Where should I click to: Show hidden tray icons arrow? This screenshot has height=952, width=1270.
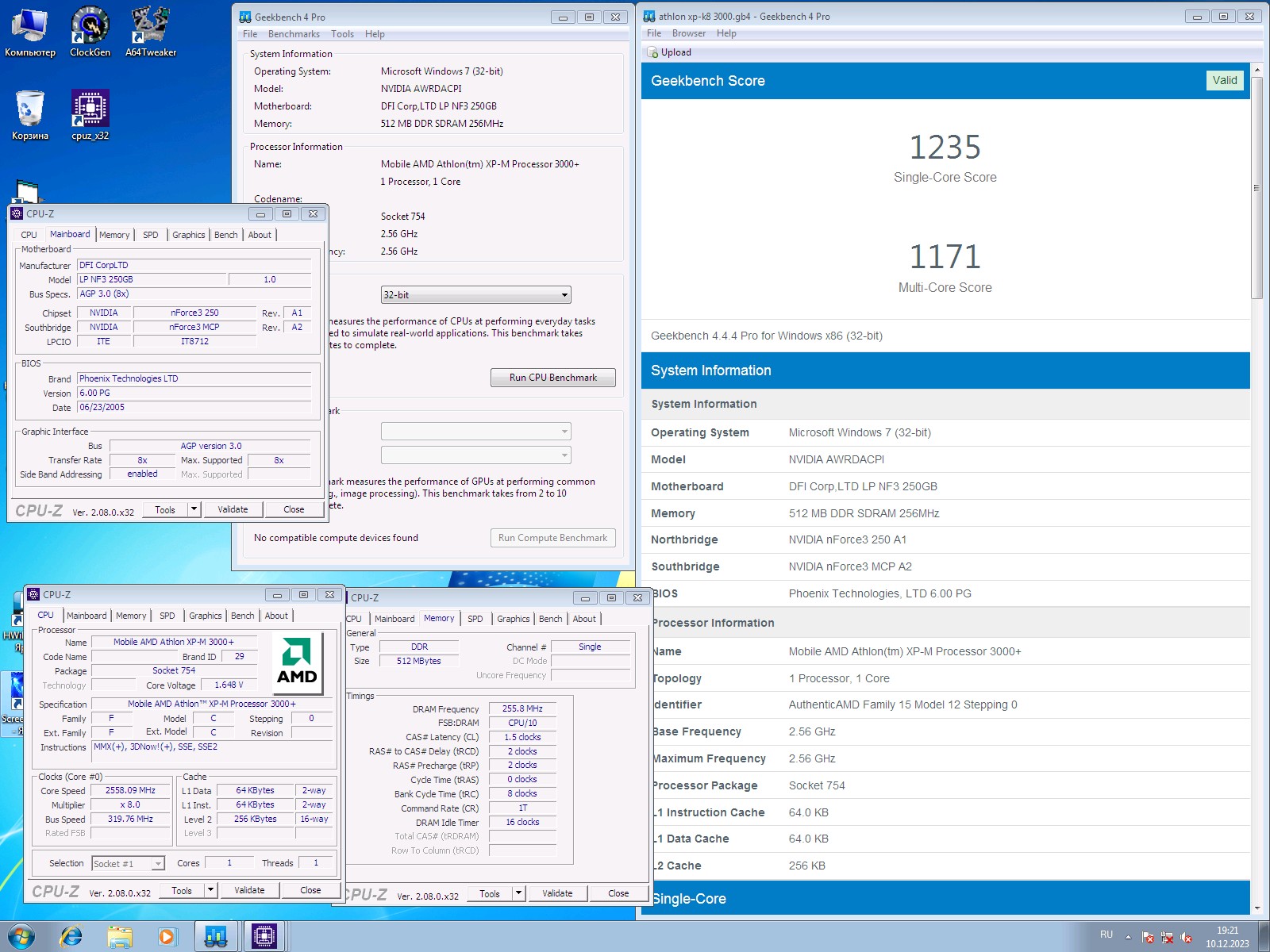(x=1128, y=937)
